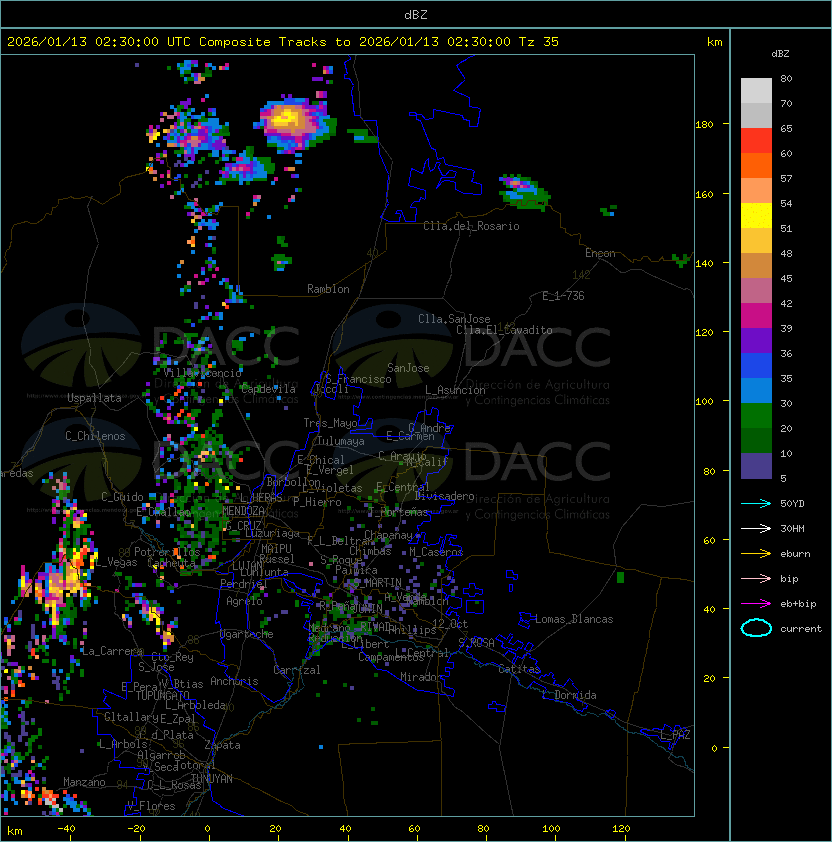Screen dimensions: 832x842
Task: Click the 'Capdevila' place label
Action: [x=268, y=389]
